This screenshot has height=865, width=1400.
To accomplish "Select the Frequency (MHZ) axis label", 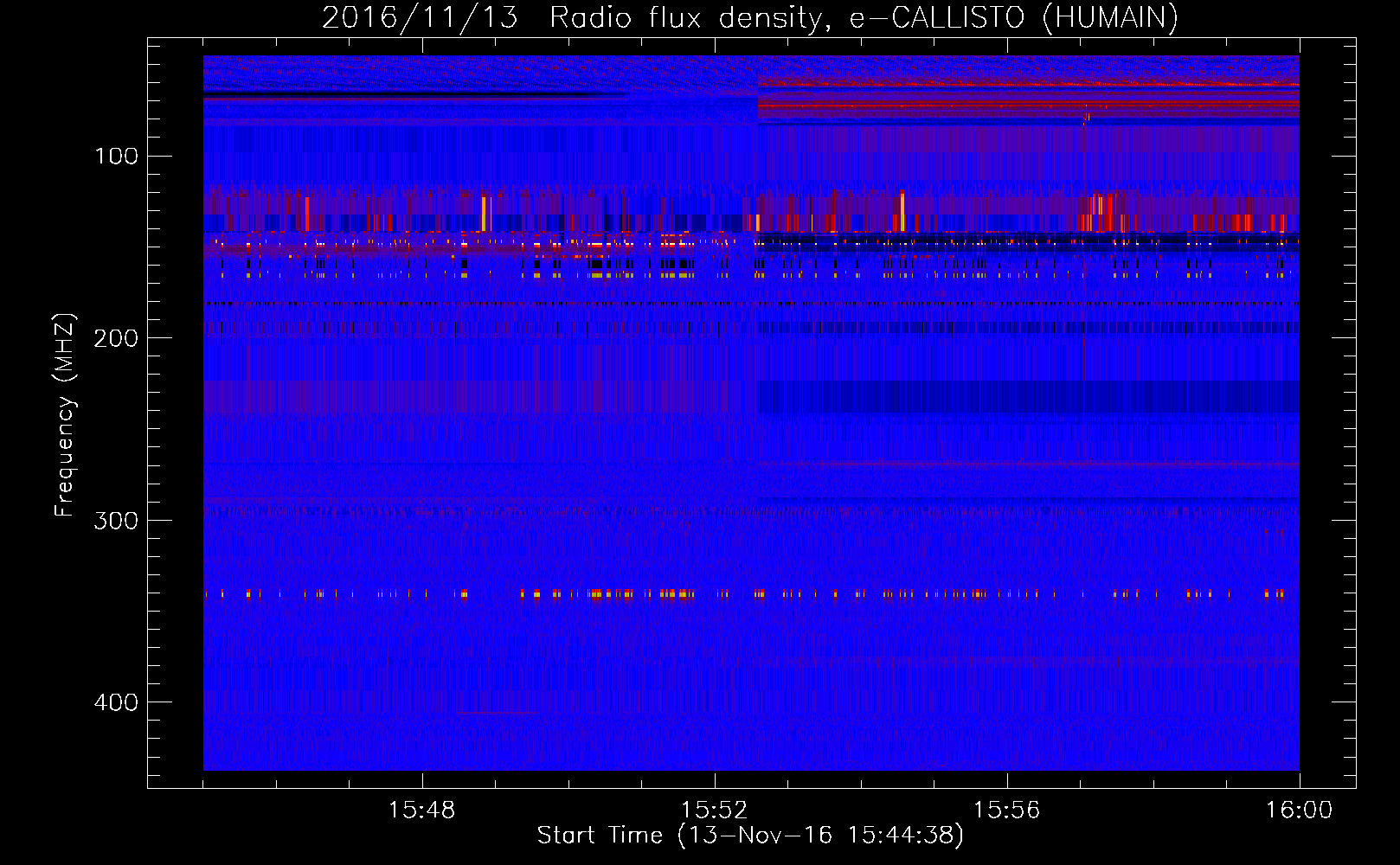I will (65, 415).
